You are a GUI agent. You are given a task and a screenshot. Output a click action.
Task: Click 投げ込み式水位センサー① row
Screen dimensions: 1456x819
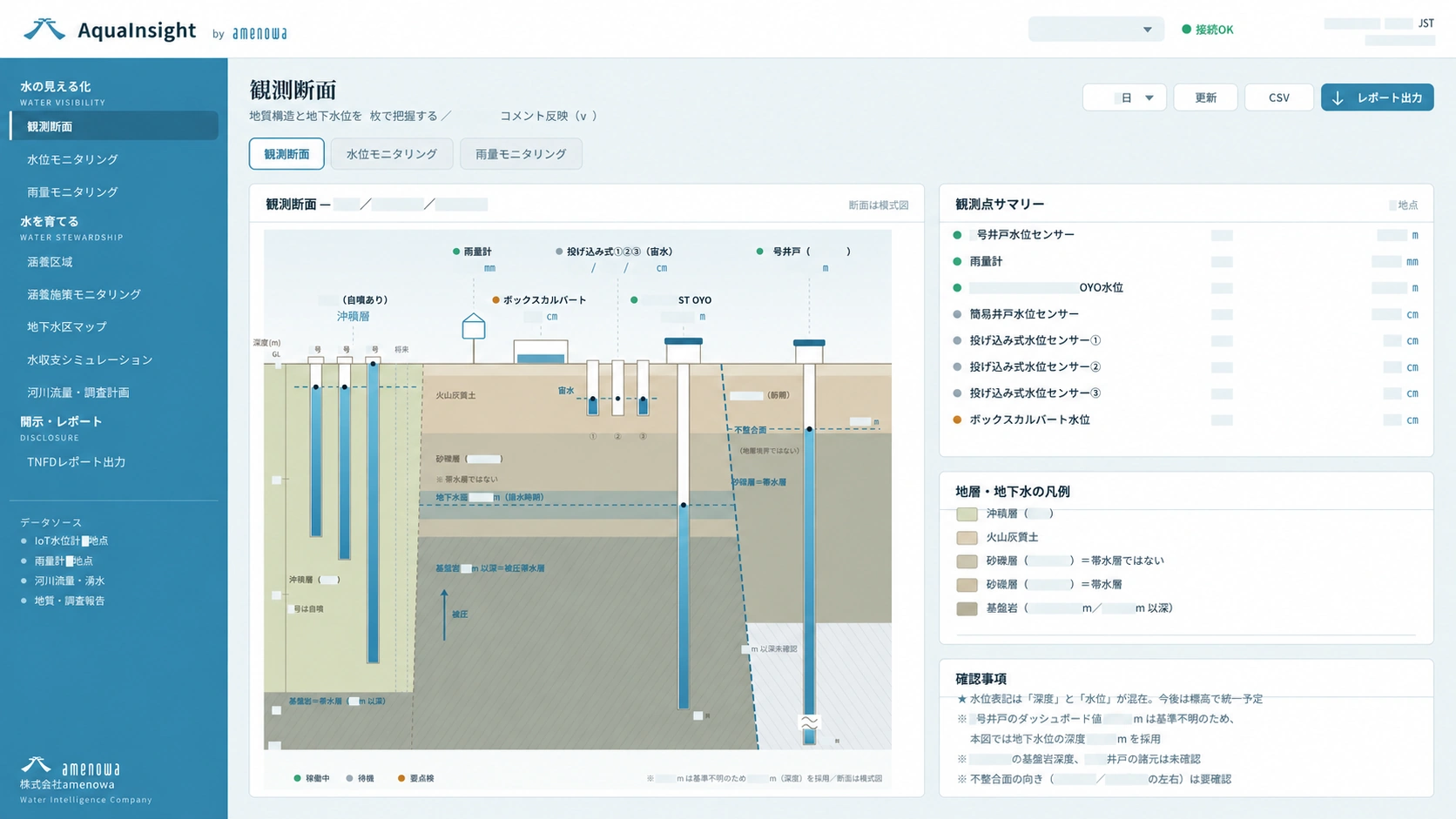pyautogui.click(x=1186, y=340)
